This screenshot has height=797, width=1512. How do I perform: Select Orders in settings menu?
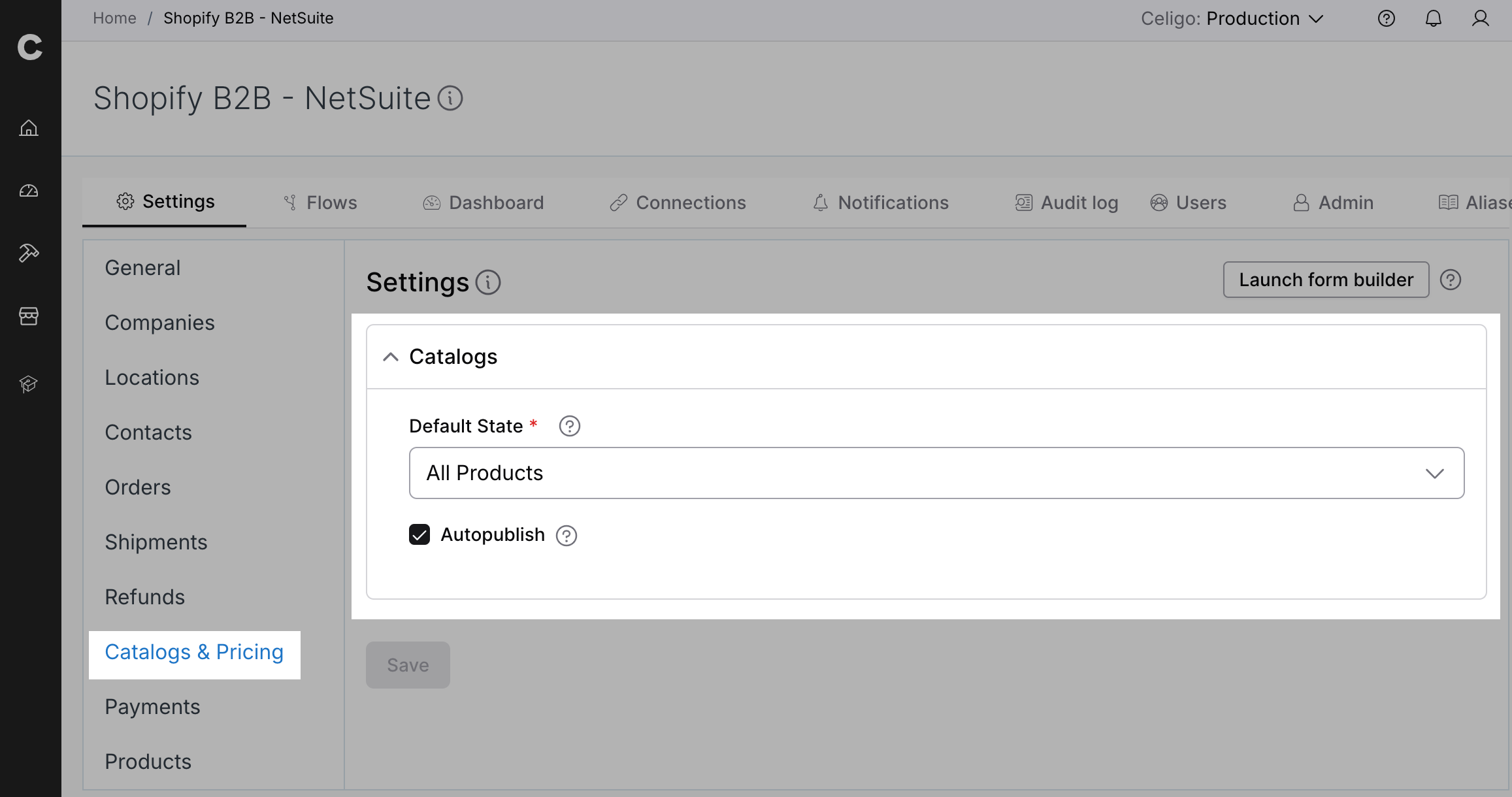click(x=138, y=487)
